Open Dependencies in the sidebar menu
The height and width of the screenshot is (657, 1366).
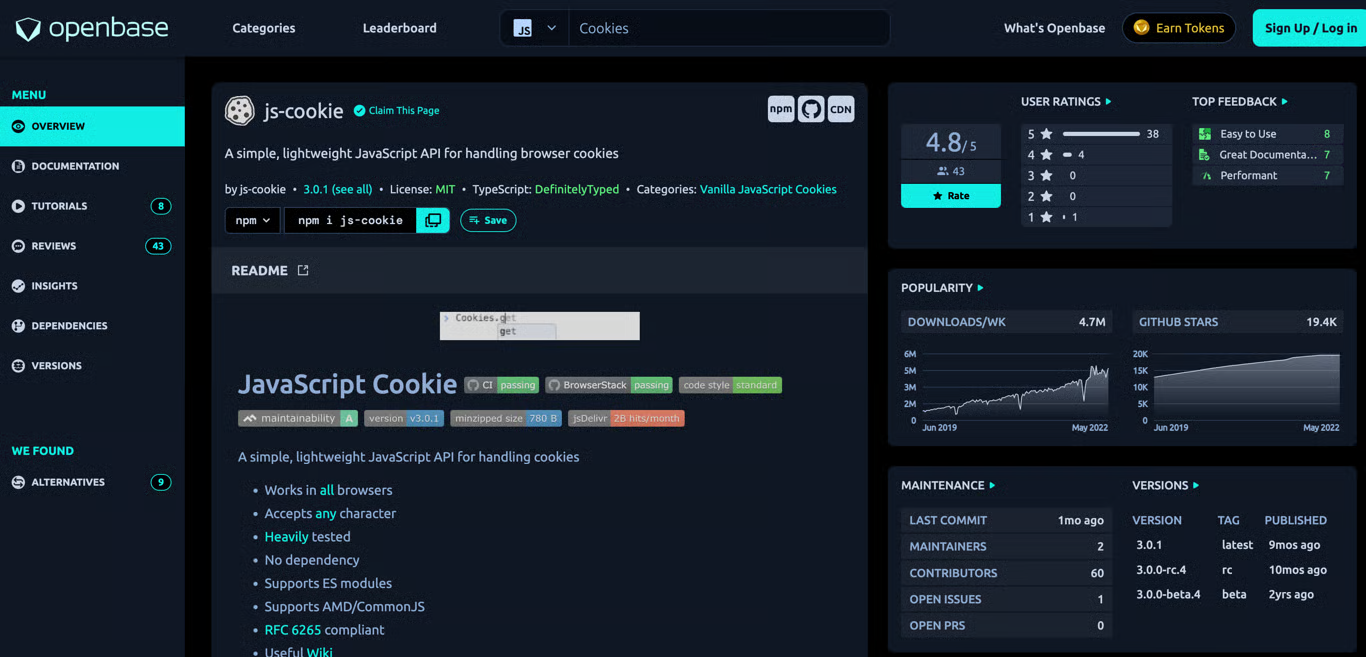click(92, 326)
